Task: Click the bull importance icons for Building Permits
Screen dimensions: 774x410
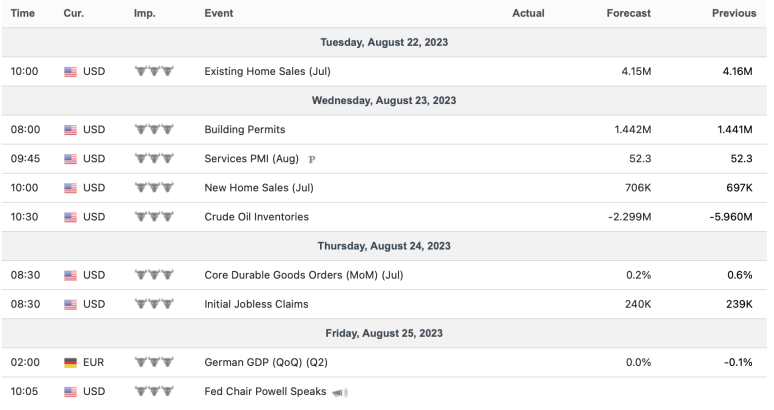Action: pos(153,130)
